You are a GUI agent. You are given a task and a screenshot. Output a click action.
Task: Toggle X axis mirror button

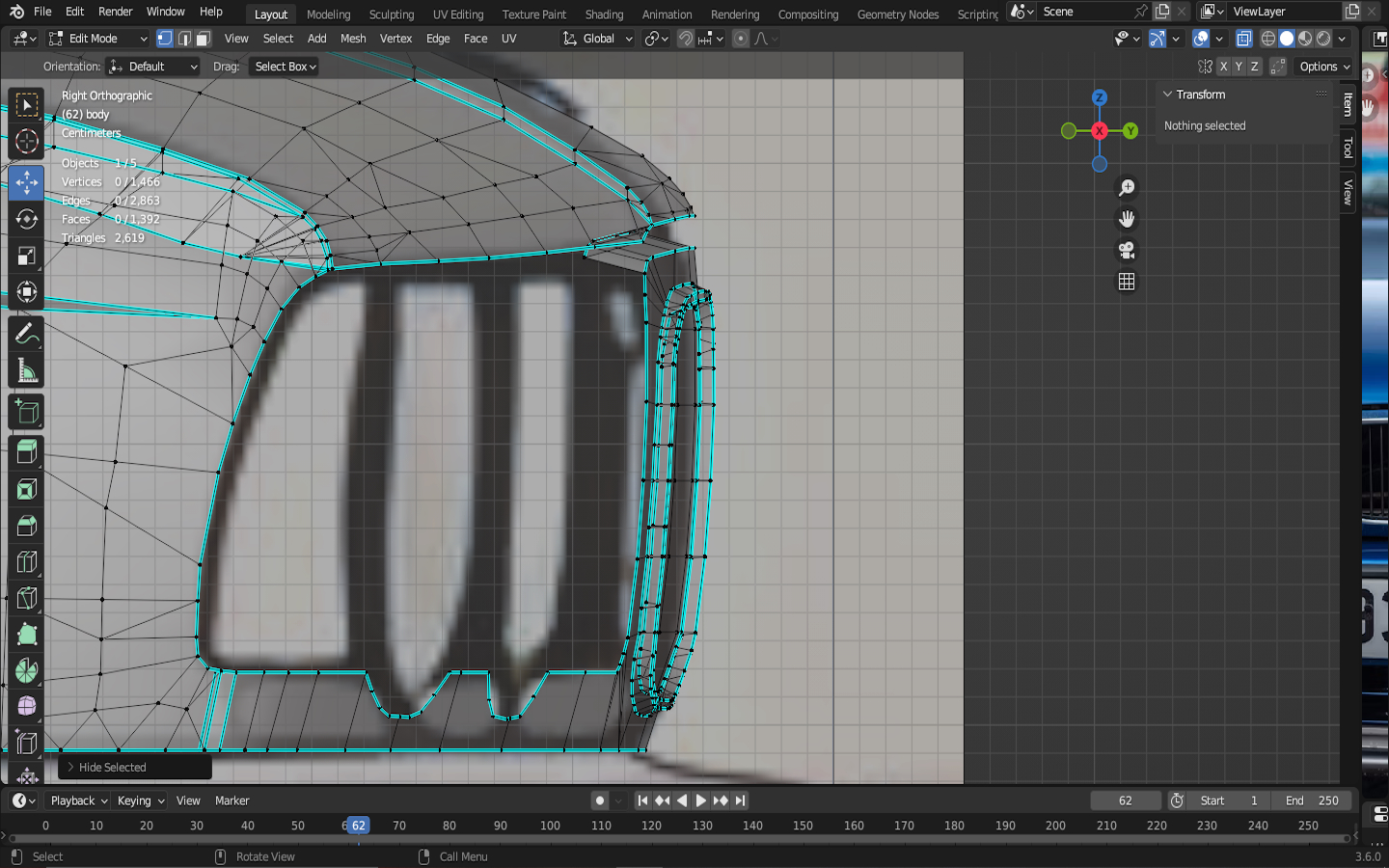1223,67
